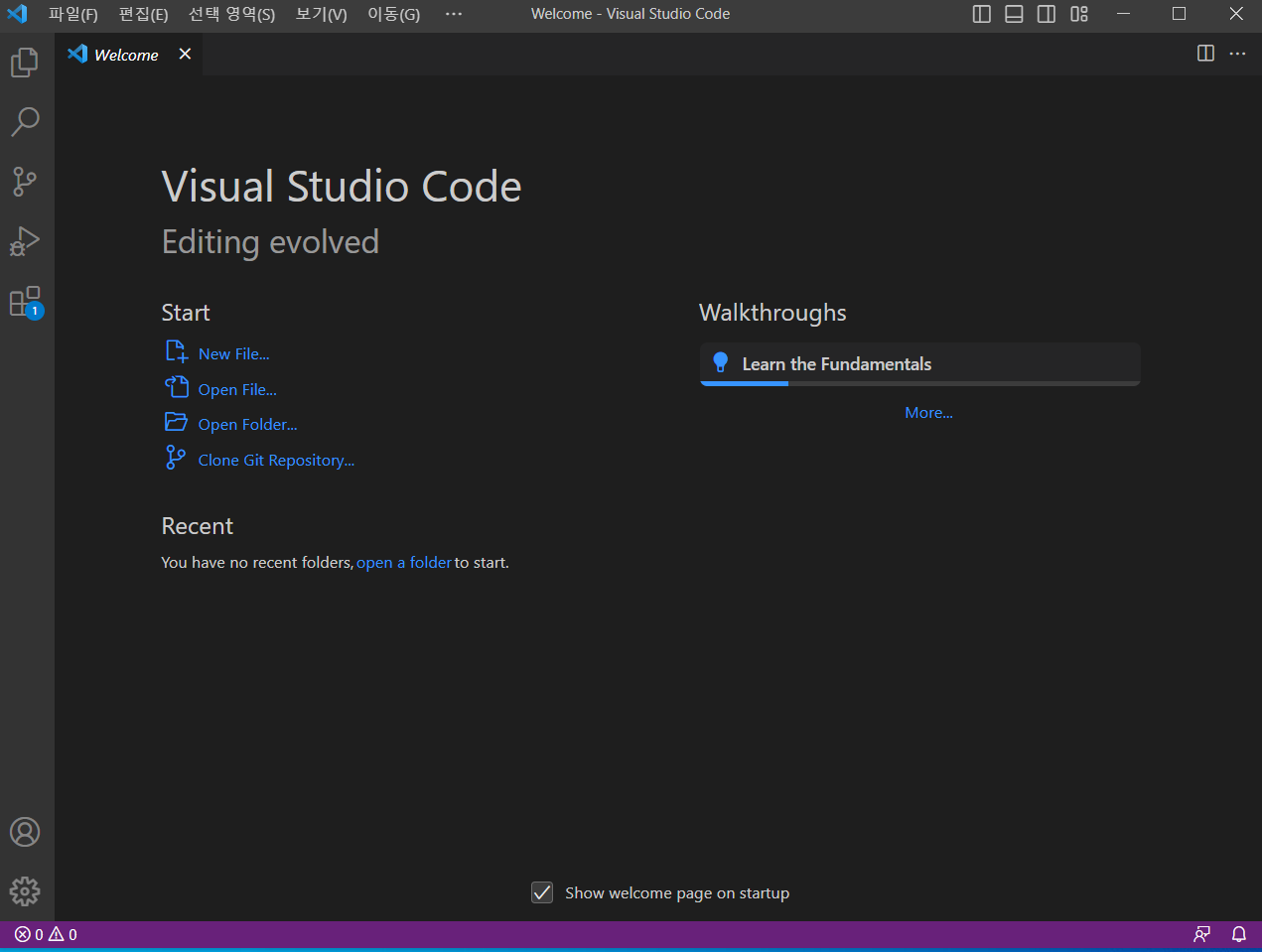Click More... under Walkthroughs

tap(928, 413)
